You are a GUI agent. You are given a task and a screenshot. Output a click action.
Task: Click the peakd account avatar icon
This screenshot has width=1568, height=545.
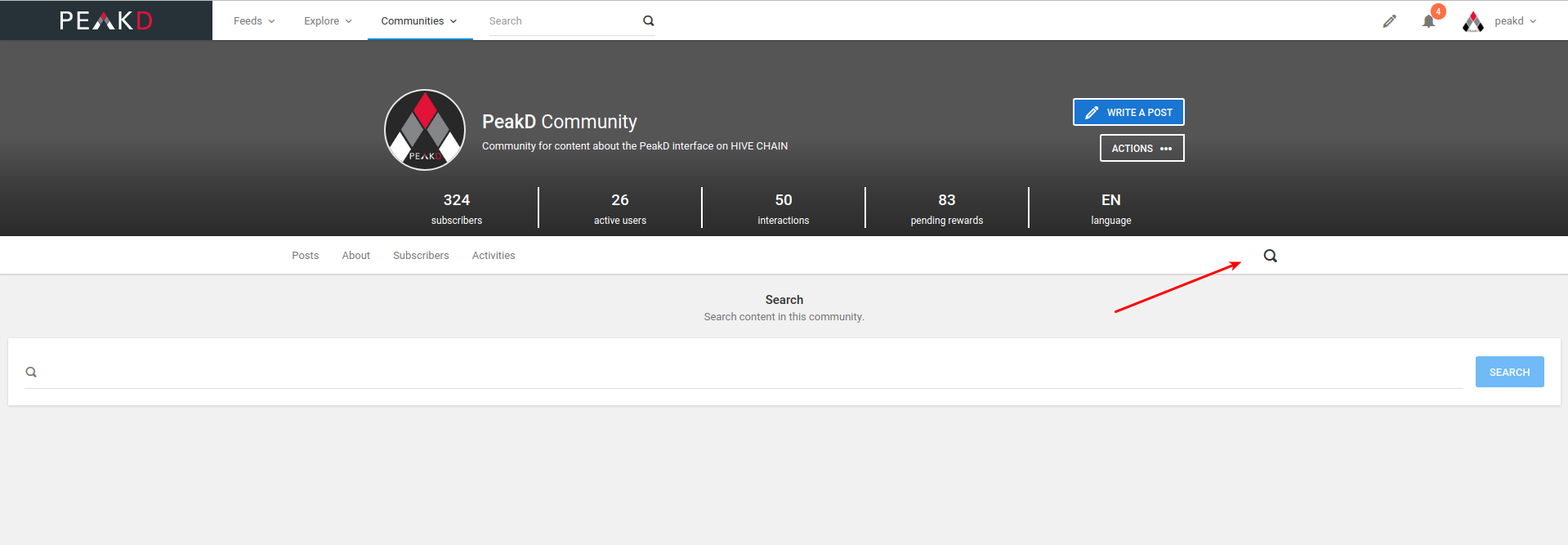[x=1473, y=21]
